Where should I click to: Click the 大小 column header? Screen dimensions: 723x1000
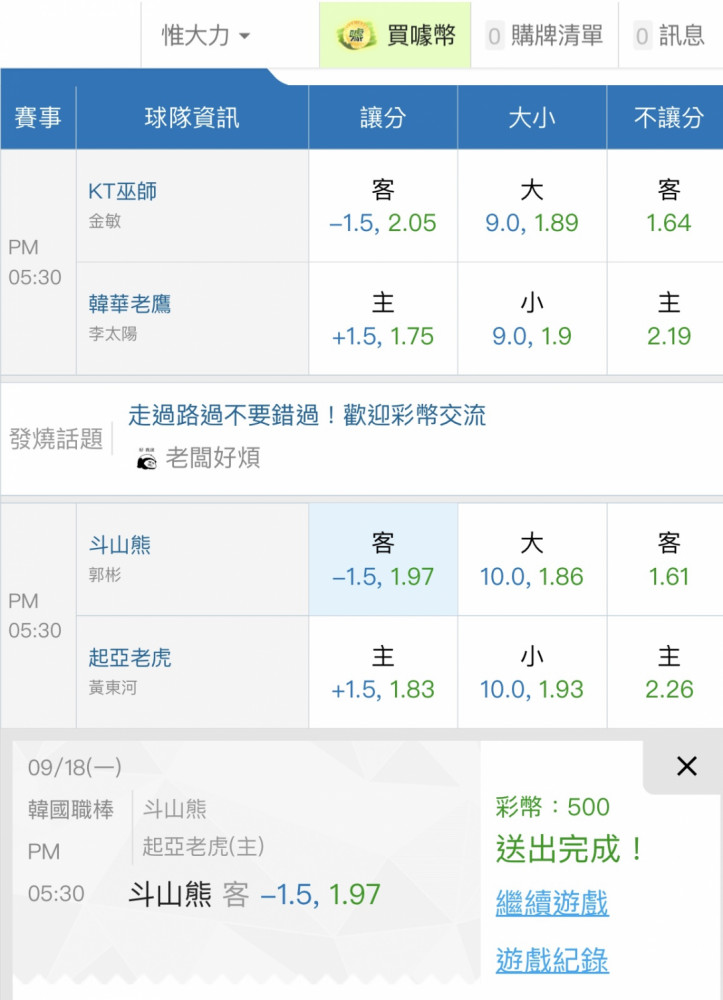pos(532,118)
